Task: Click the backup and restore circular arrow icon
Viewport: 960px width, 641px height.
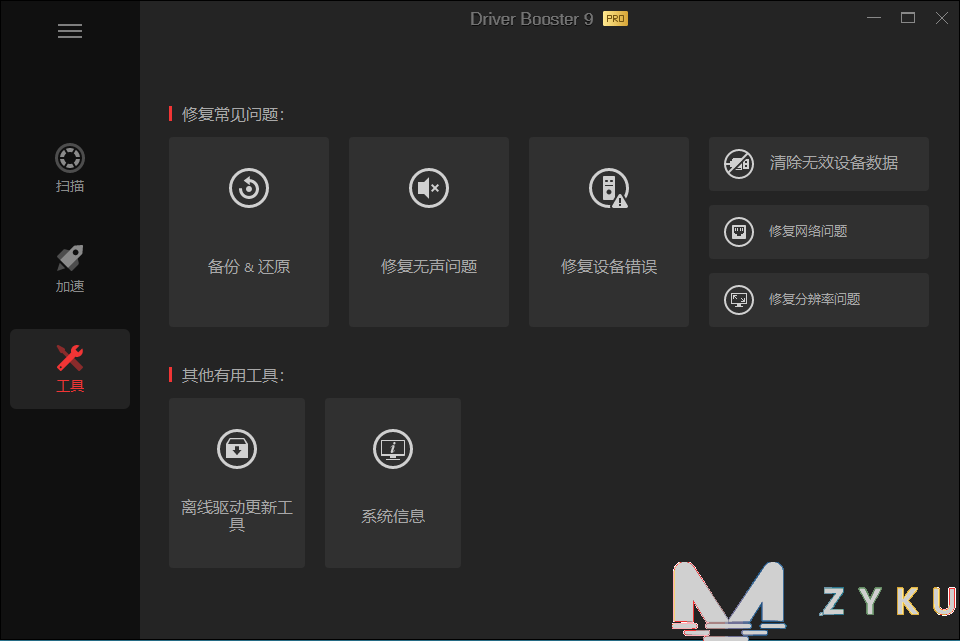Action: click(x=249, y=188)
